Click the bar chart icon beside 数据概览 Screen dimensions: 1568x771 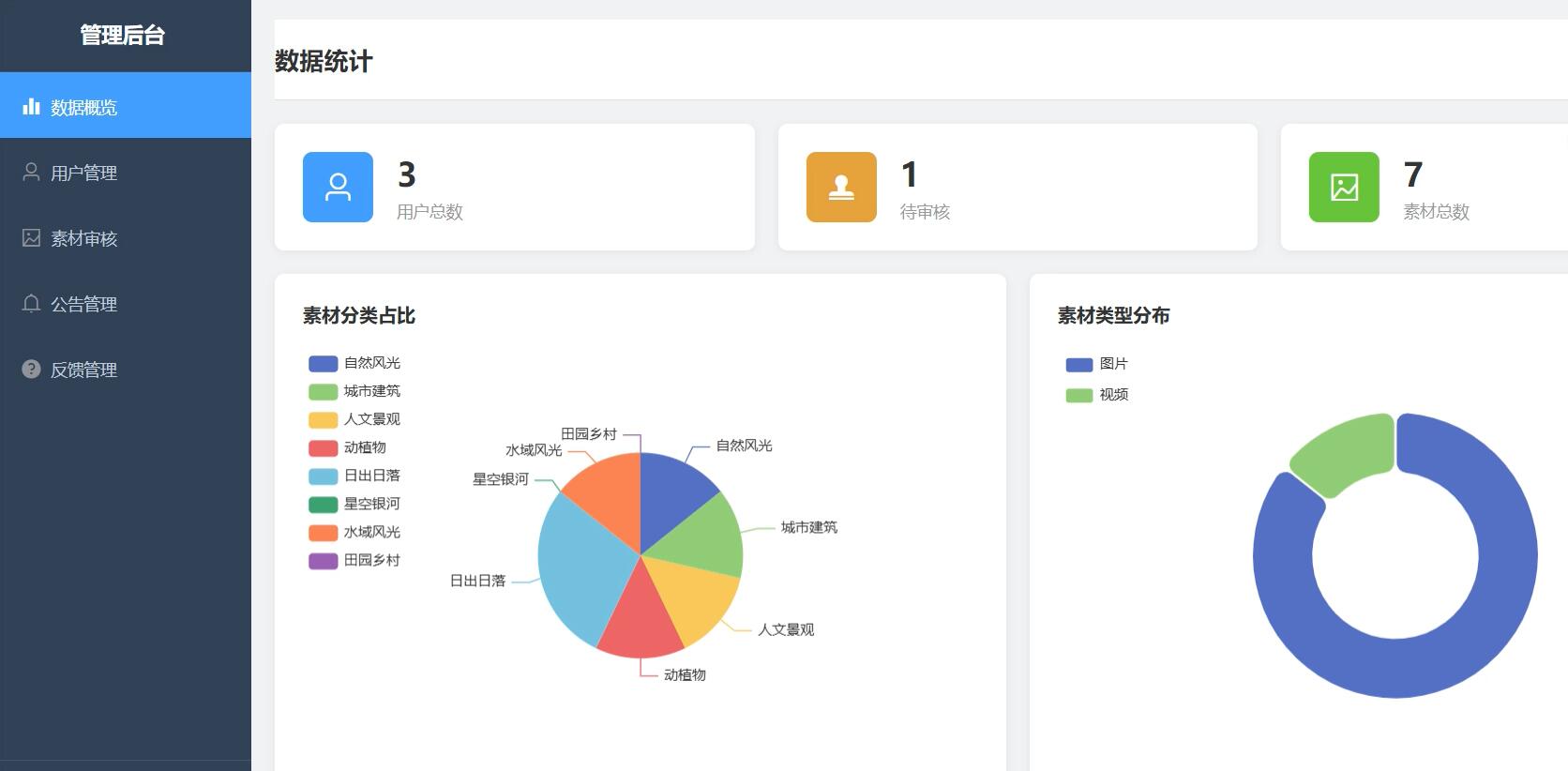(x=31, y=106)
